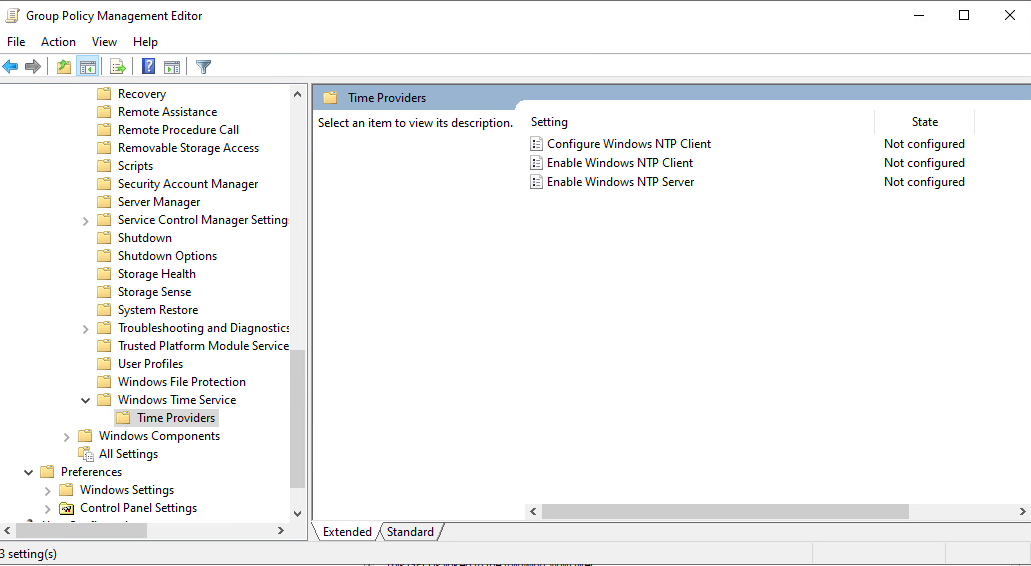This screenshot has height=566, width=1031.
Task: Select Enable Windows NTP Server setting
Action: click(x=620, y=182)
